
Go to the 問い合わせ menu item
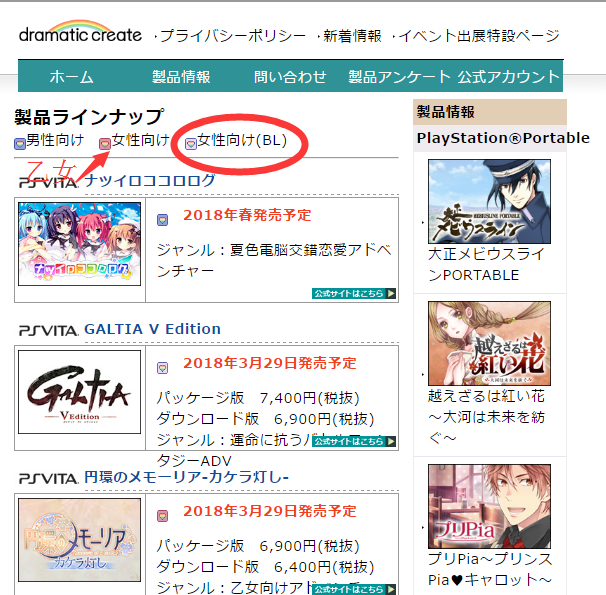(290, 76)
